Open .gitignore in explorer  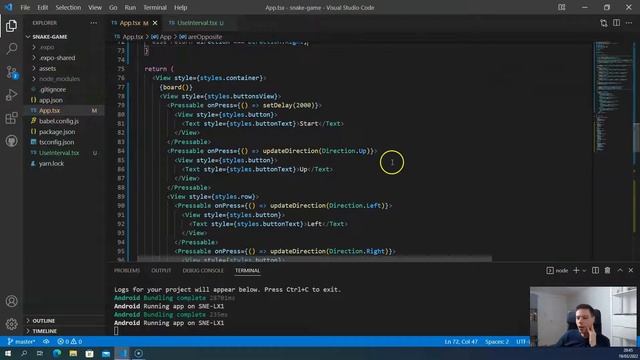point(53,89)
